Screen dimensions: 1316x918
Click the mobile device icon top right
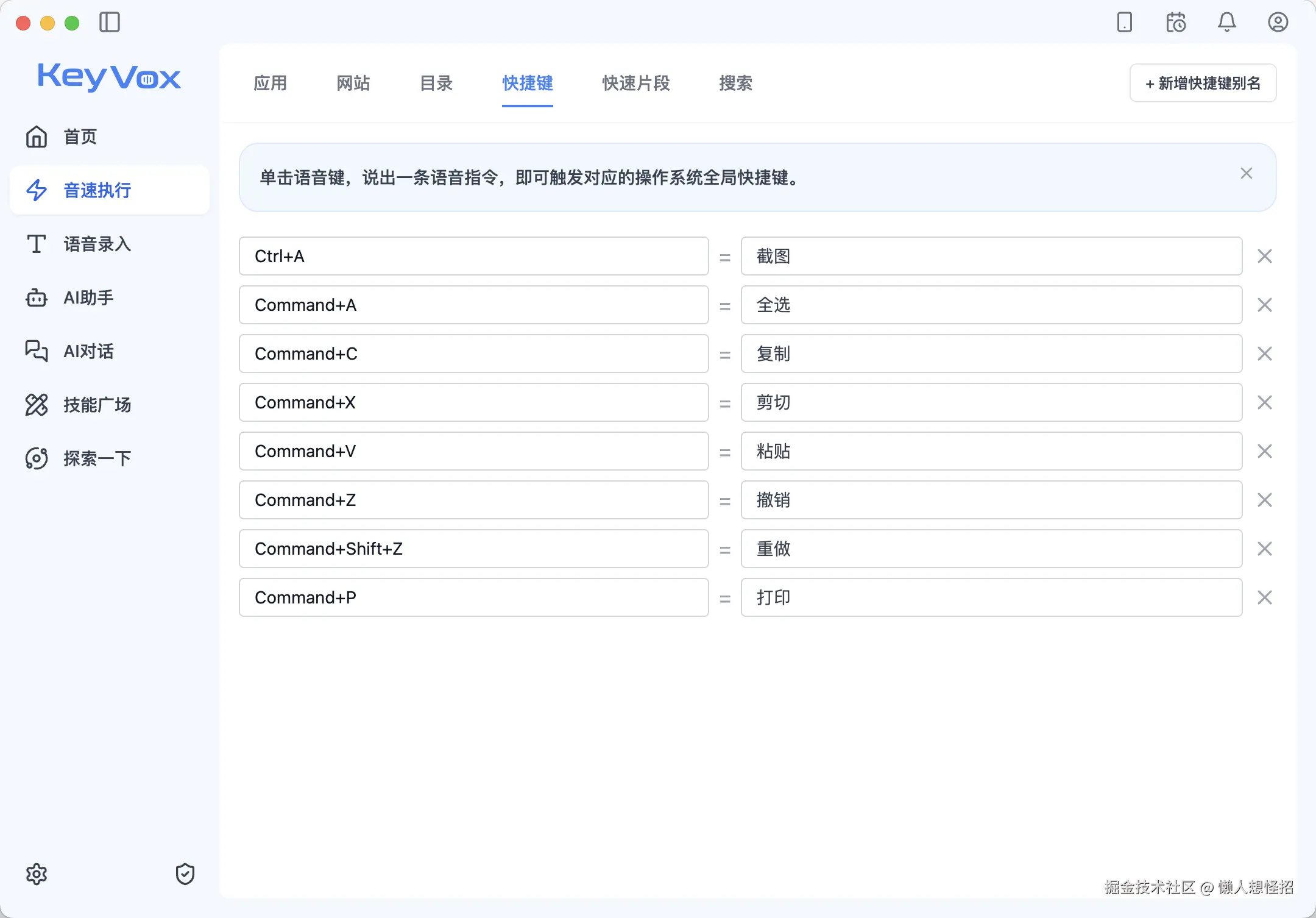click(1124, 23)
